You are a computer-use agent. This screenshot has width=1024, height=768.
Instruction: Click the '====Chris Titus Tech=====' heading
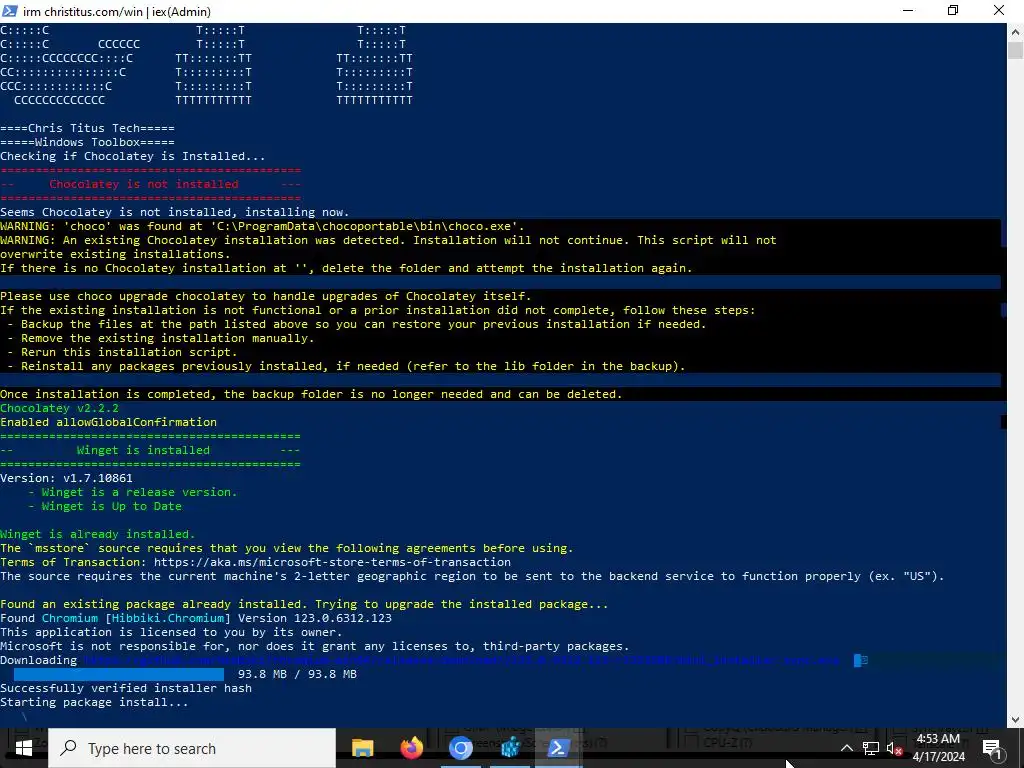[x=88, y=128]
